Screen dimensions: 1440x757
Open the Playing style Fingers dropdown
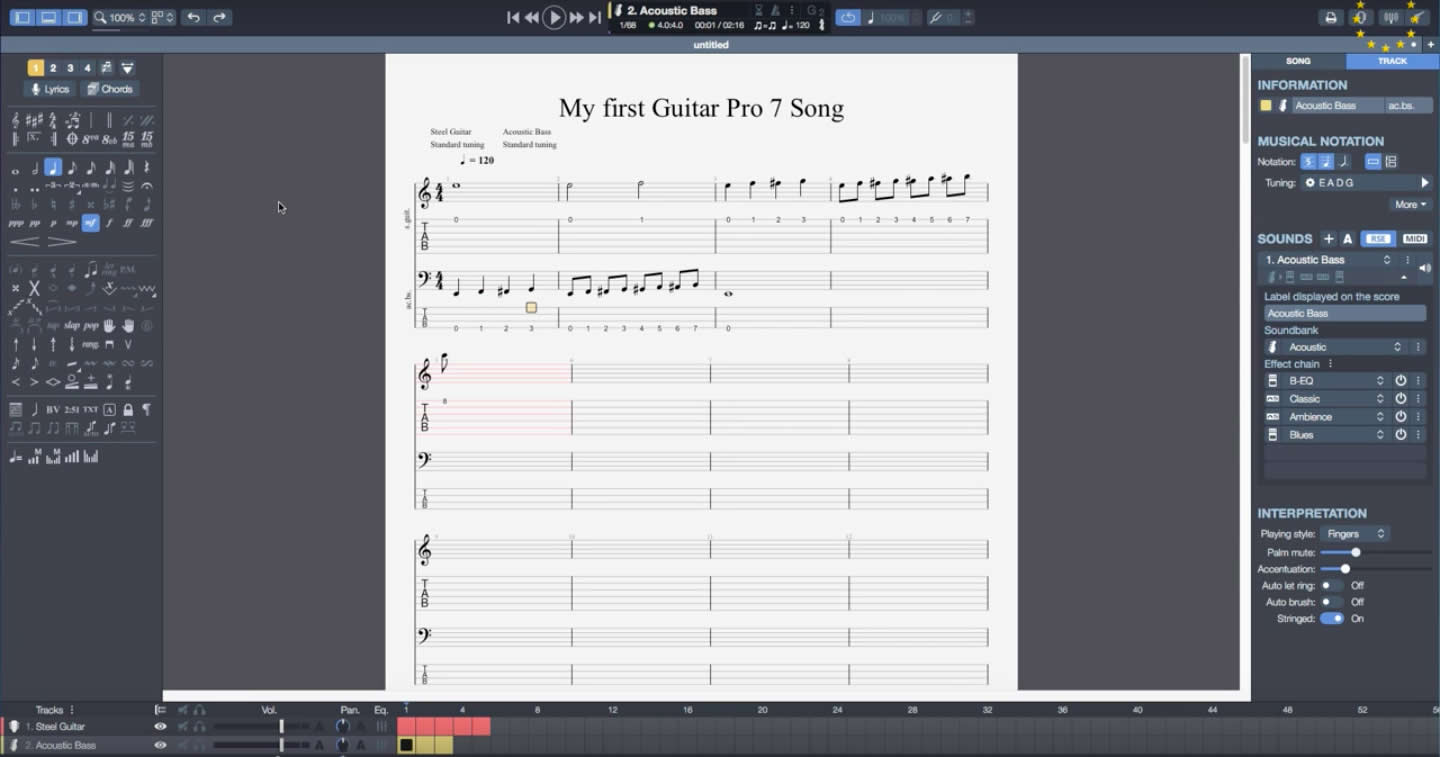tap(1355, 534)
